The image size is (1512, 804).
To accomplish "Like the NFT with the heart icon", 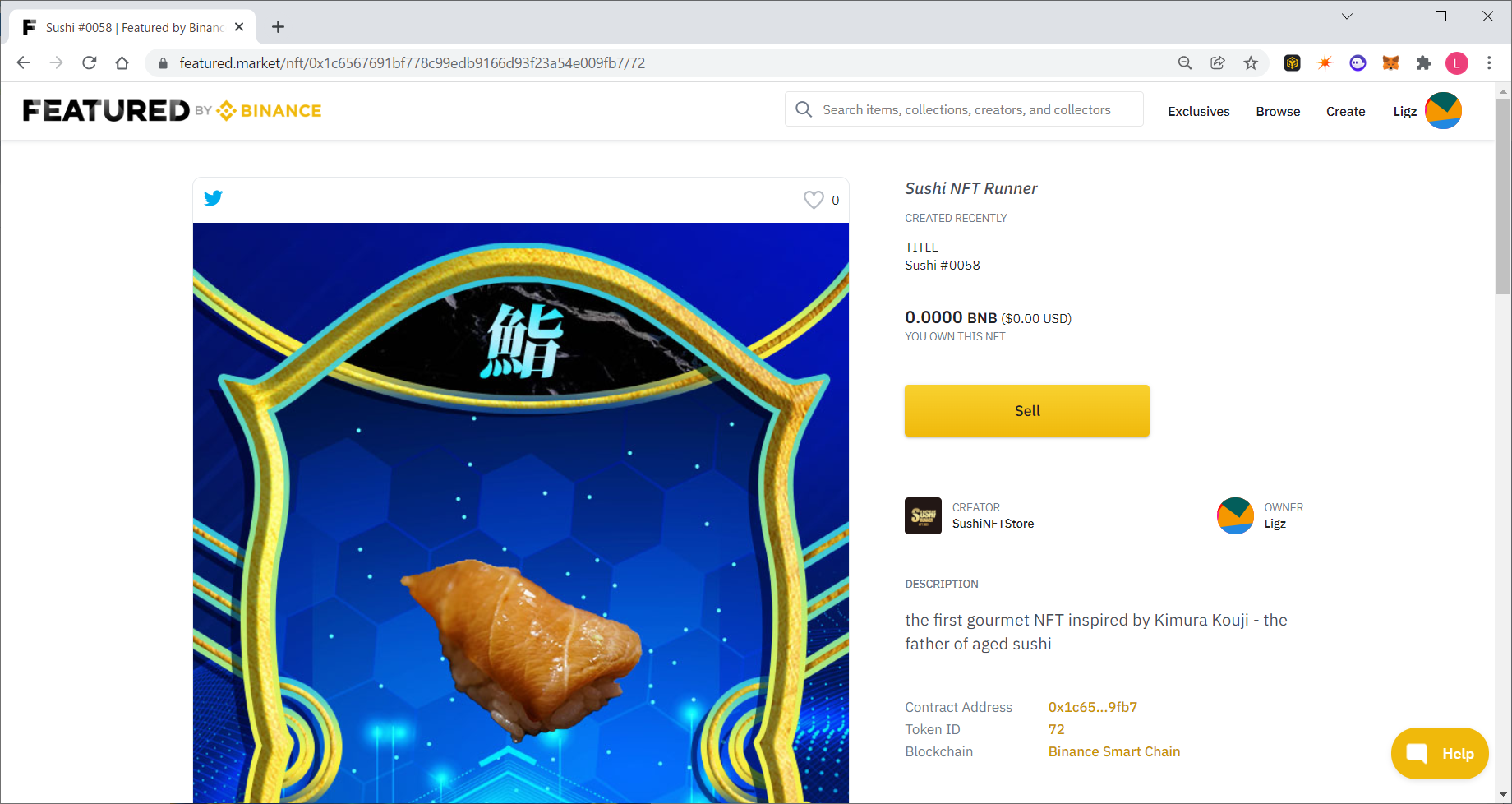I will [814, 200].
